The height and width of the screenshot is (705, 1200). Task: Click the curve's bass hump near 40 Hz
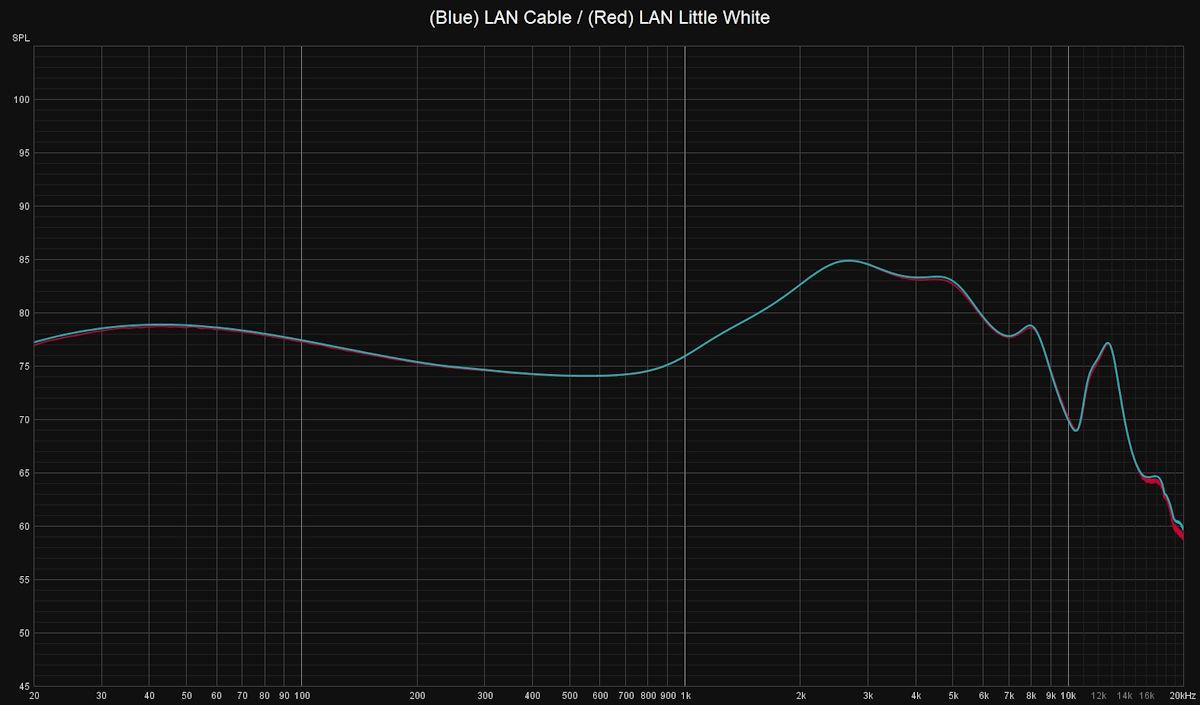pos(150,325)
